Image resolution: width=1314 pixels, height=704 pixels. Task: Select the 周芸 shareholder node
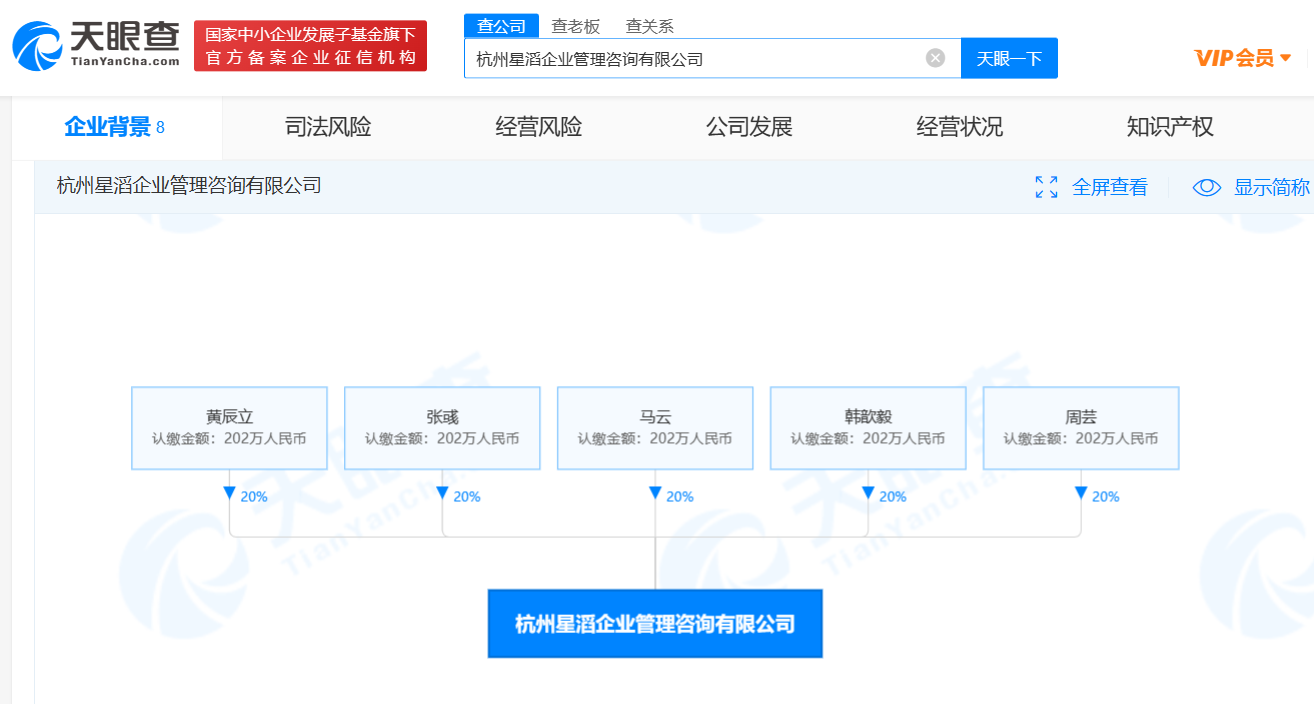click(x=1081, y=428)
